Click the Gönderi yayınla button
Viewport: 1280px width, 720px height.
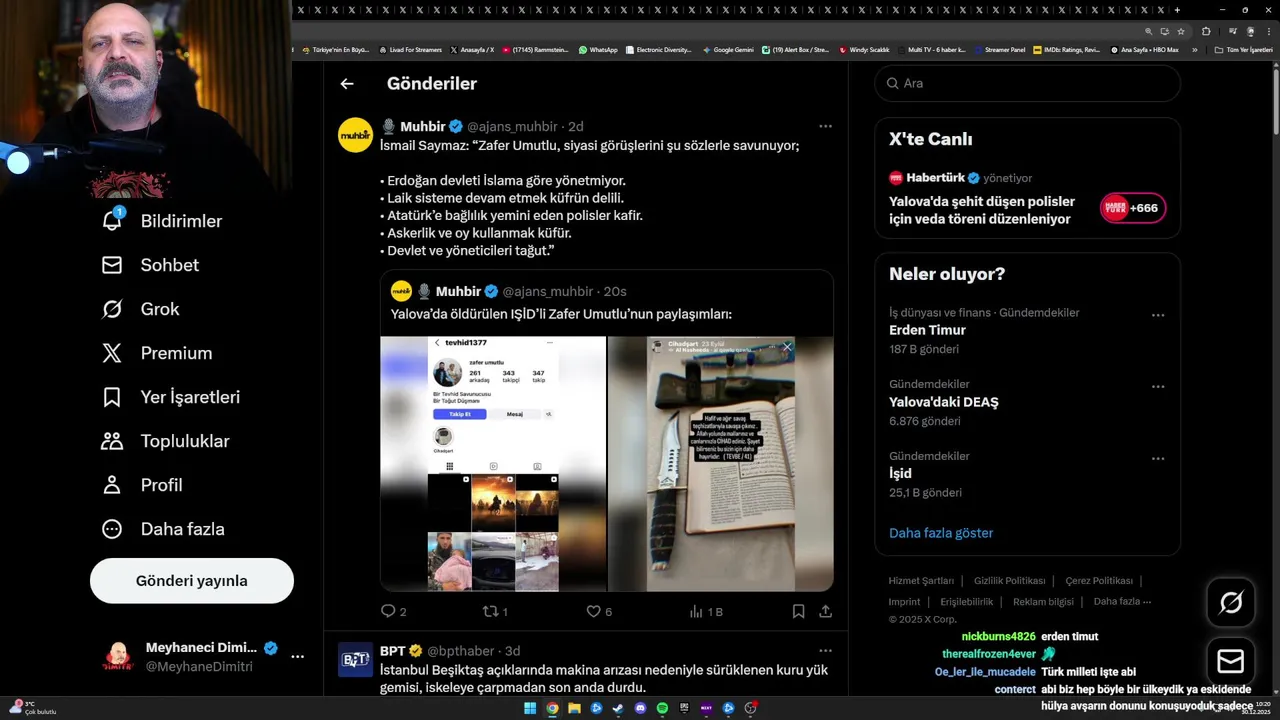pyautogui.click(x=192, y=581)
